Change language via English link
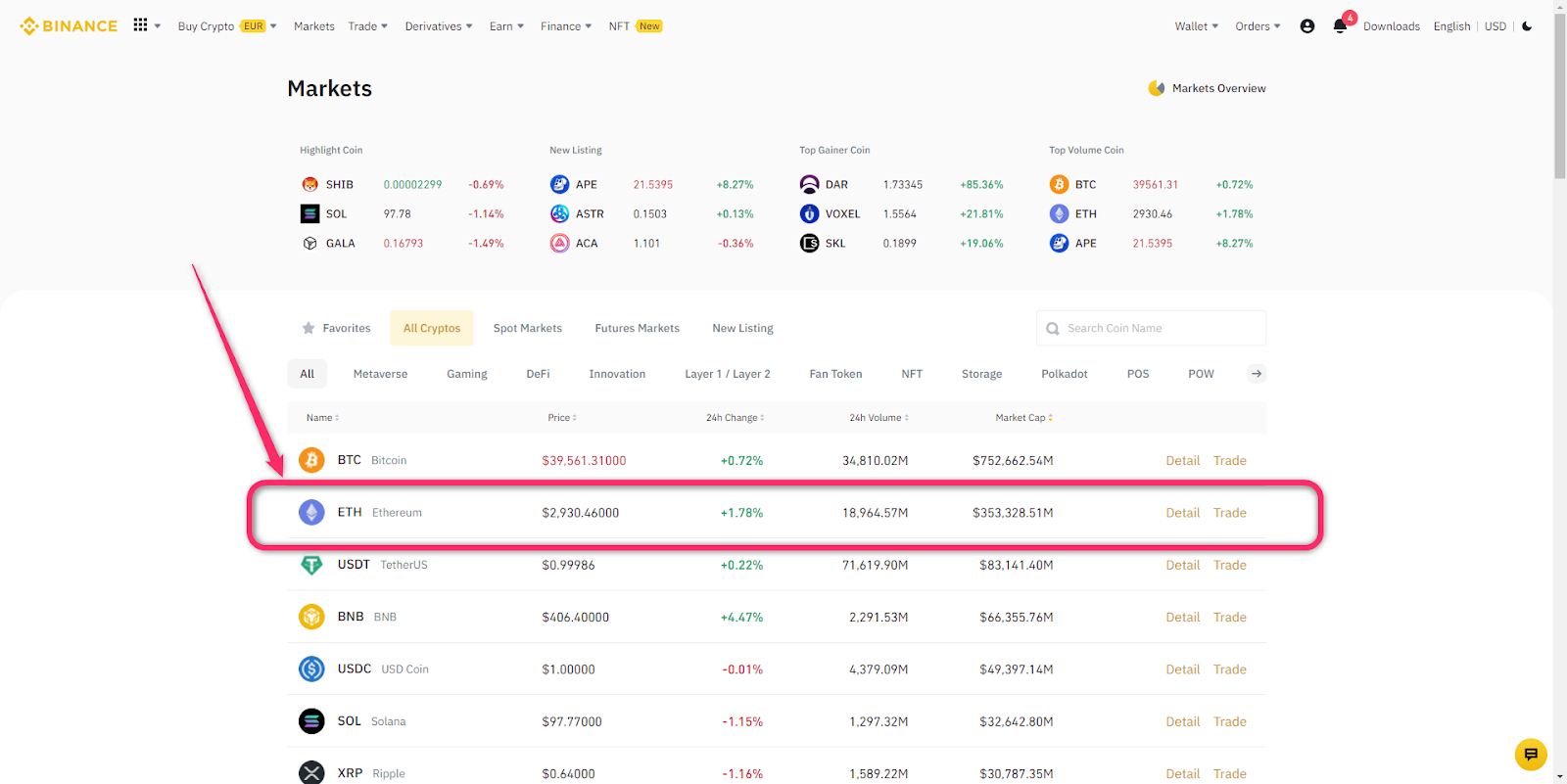 [x=1452, y=26]
